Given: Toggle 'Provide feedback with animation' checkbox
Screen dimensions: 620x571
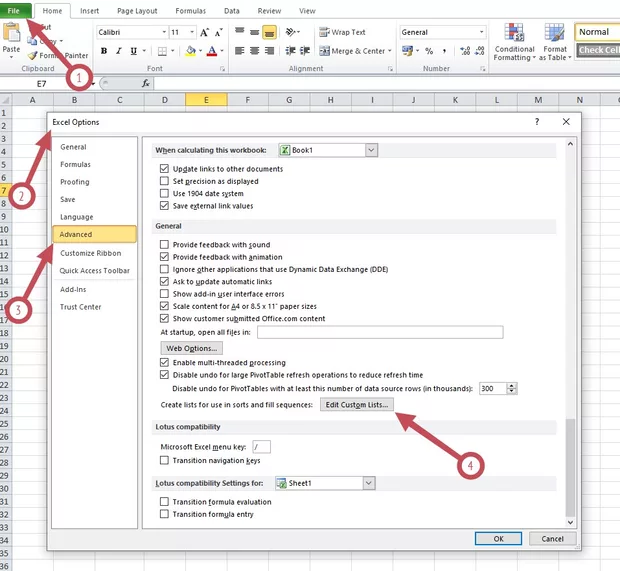Looking at the screenshot, I should click(x=164, y=257).
